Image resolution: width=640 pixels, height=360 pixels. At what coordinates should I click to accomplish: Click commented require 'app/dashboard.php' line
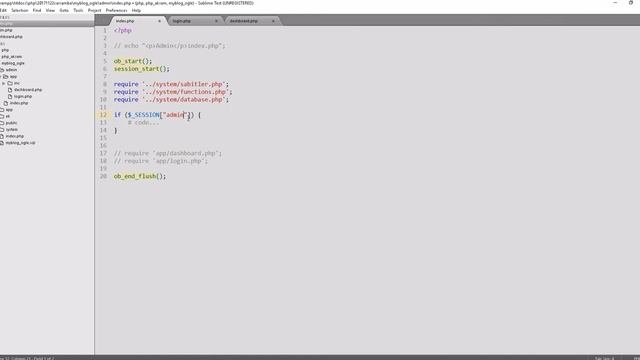(168, 153)
